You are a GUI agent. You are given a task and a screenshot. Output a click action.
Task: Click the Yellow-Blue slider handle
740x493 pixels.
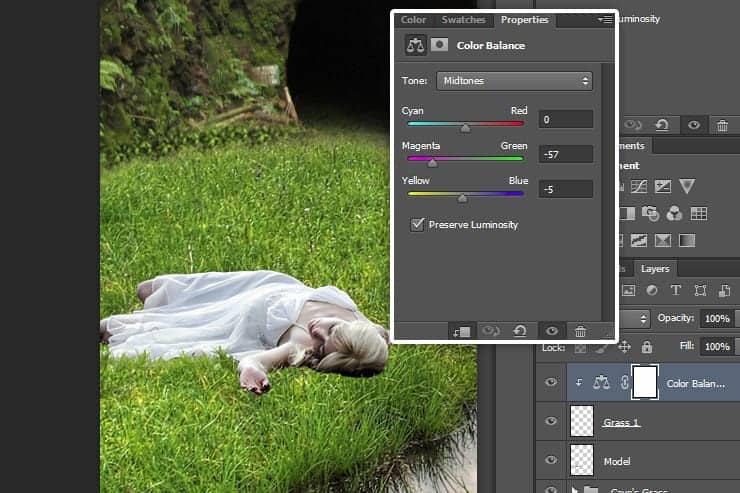click(462, 198)
